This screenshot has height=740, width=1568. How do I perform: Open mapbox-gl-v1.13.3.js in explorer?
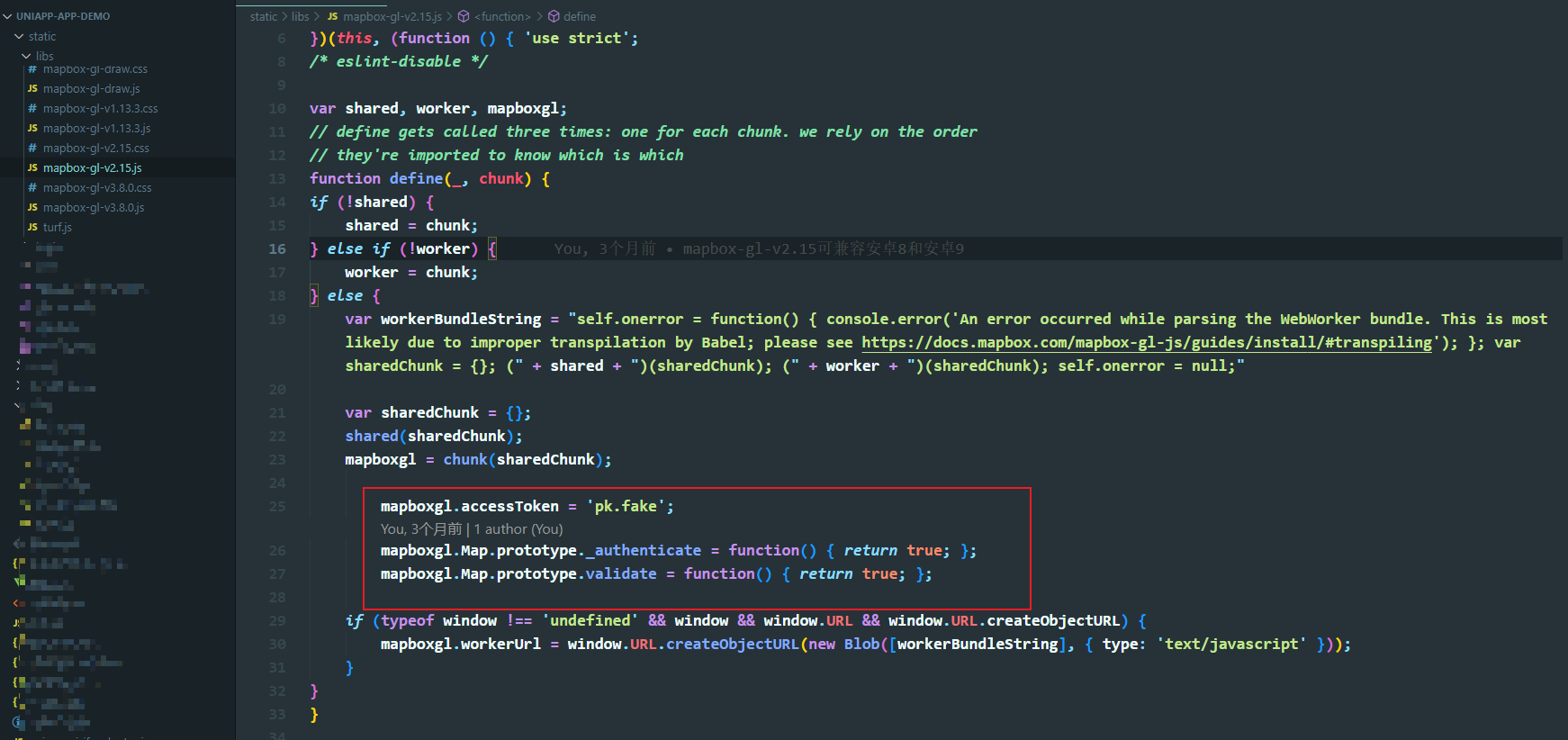point(96,128)
